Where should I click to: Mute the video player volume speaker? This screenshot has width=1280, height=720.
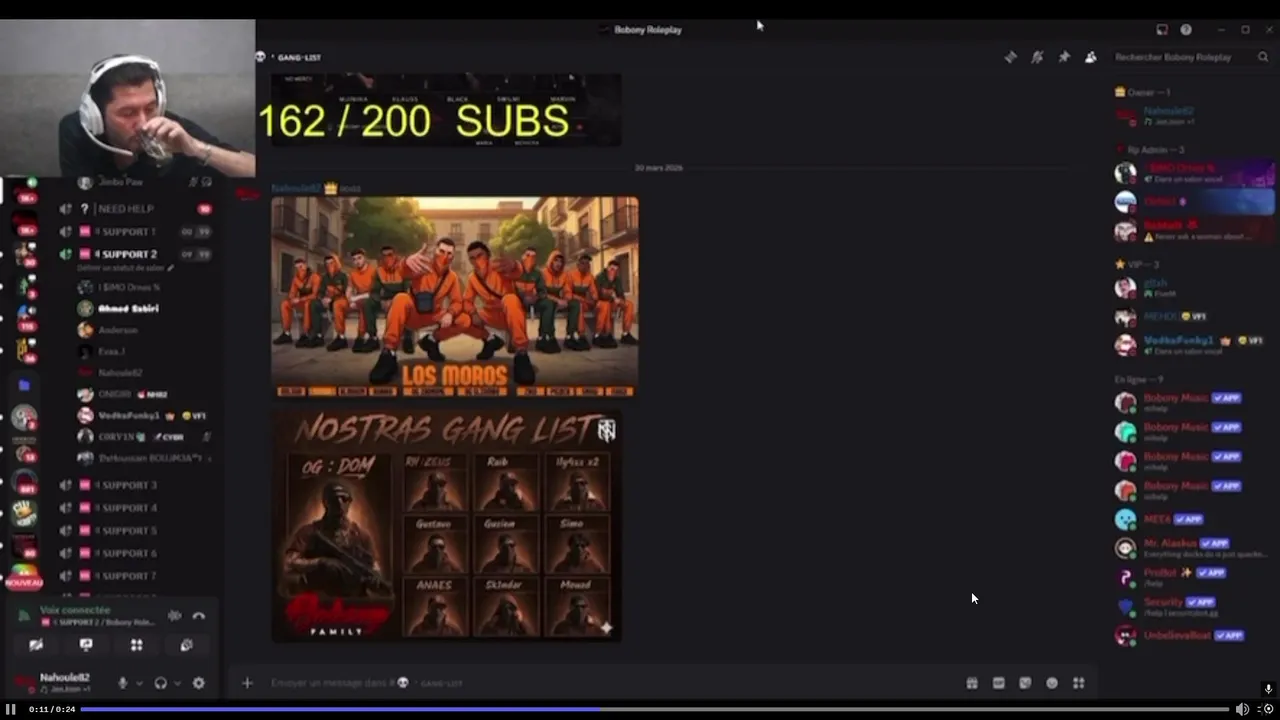1242,709
